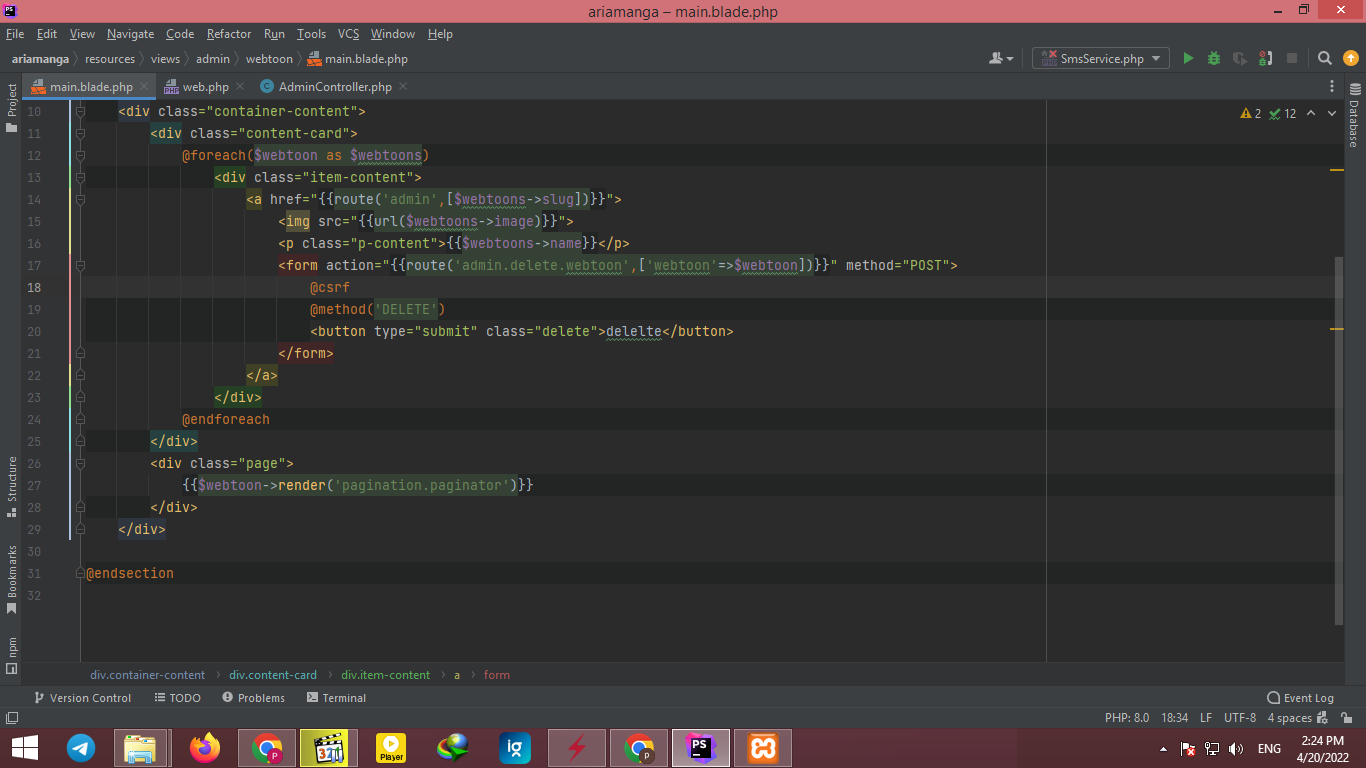Click the orange IDE update arrow icon
The width and height of the screenshot is (1366, 768).
click(x=1350, y=59)
